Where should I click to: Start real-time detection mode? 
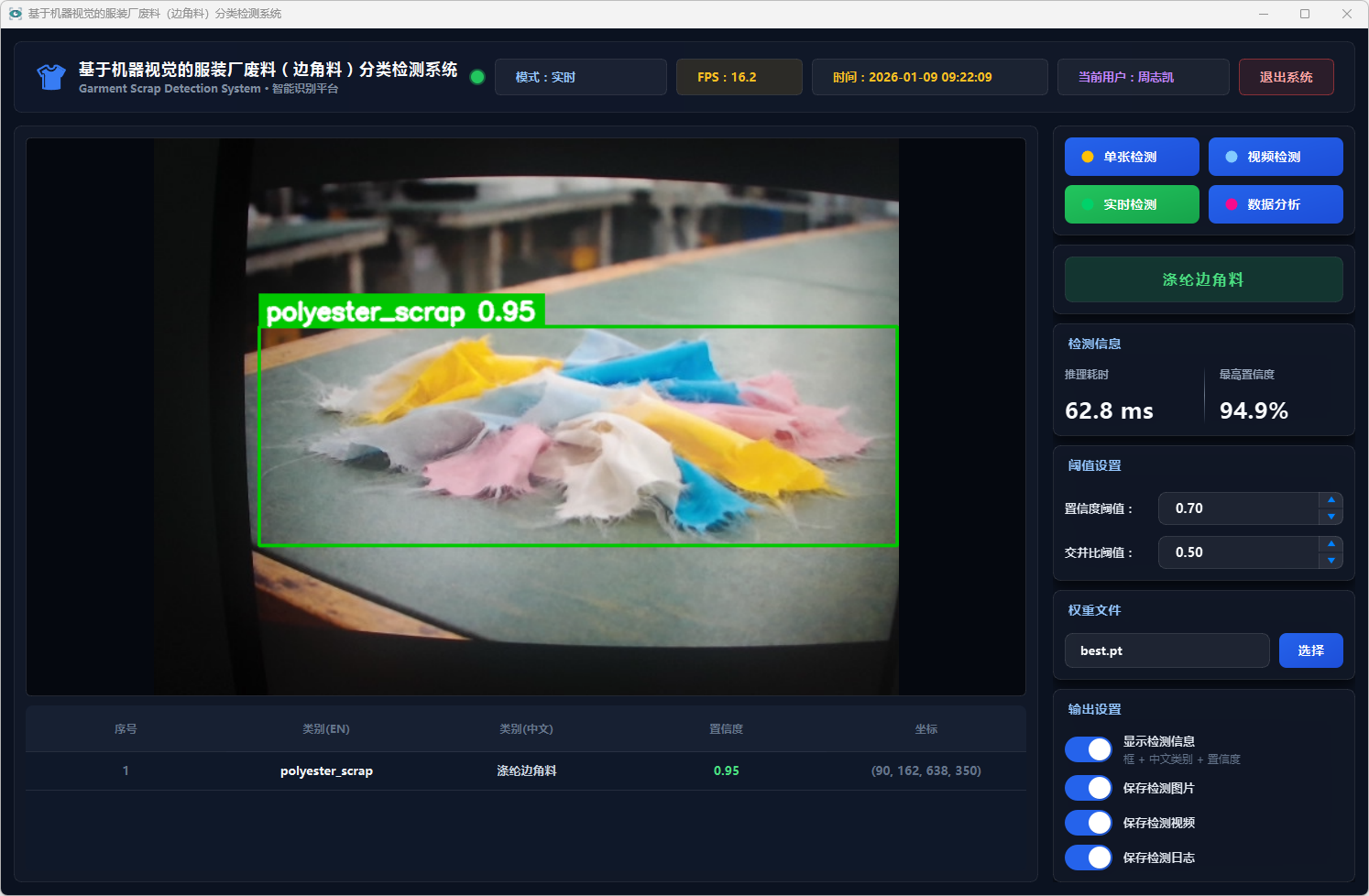tap(1131, 204)
